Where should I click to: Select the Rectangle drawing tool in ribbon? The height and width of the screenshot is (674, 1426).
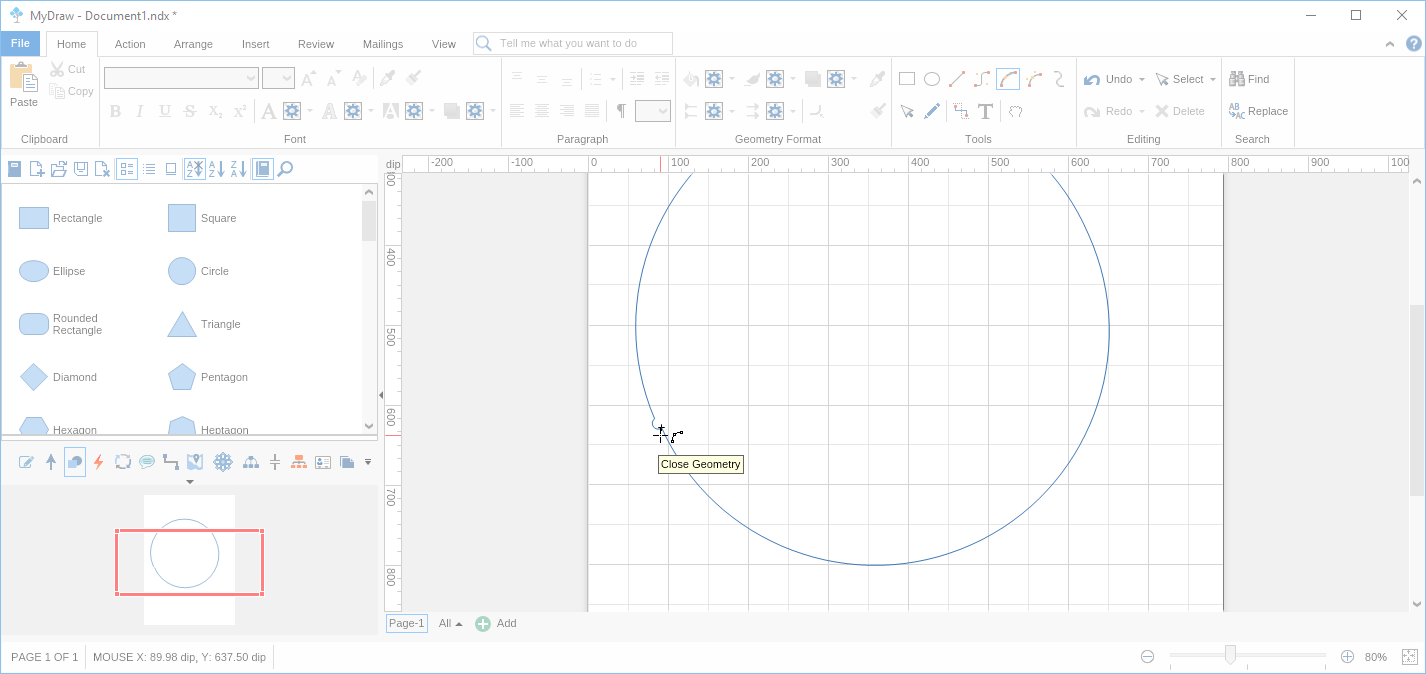tap(907, 79)
